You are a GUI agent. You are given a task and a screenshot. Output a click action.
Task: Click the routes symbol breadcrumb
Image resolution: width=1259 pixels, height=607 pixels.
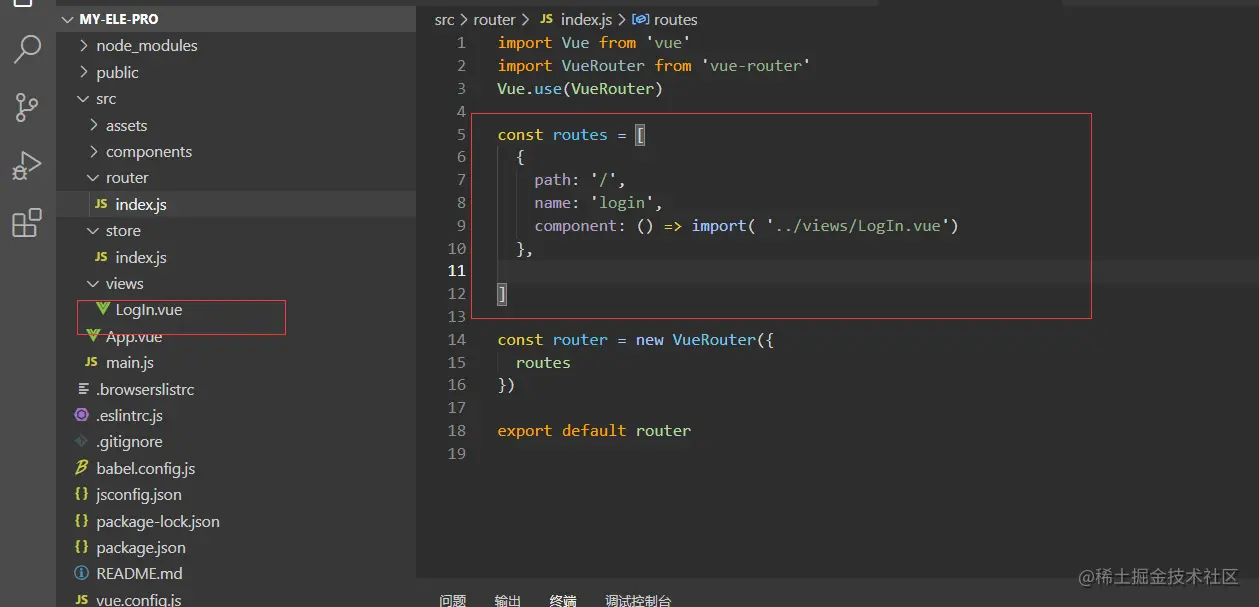[x=666, y=20]
